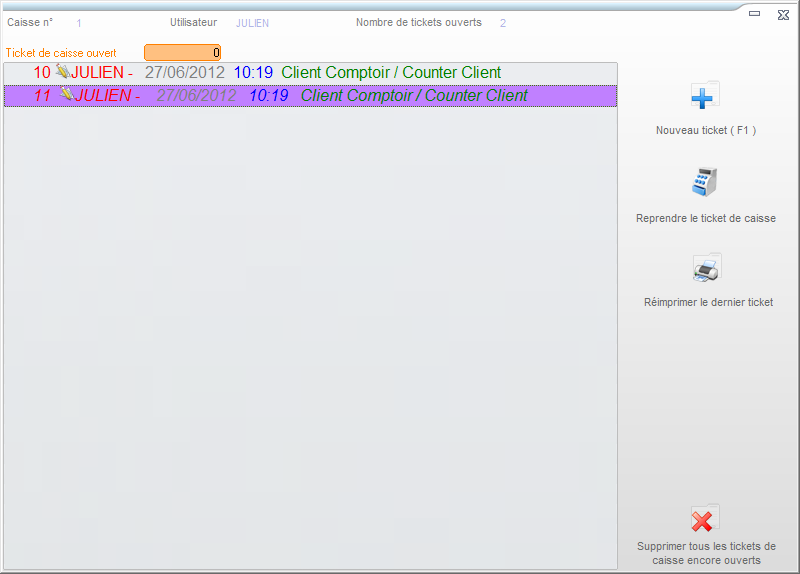
Task: Click the 27/06/2012 date on ticket 10
Action: click(x=185, y=73)
